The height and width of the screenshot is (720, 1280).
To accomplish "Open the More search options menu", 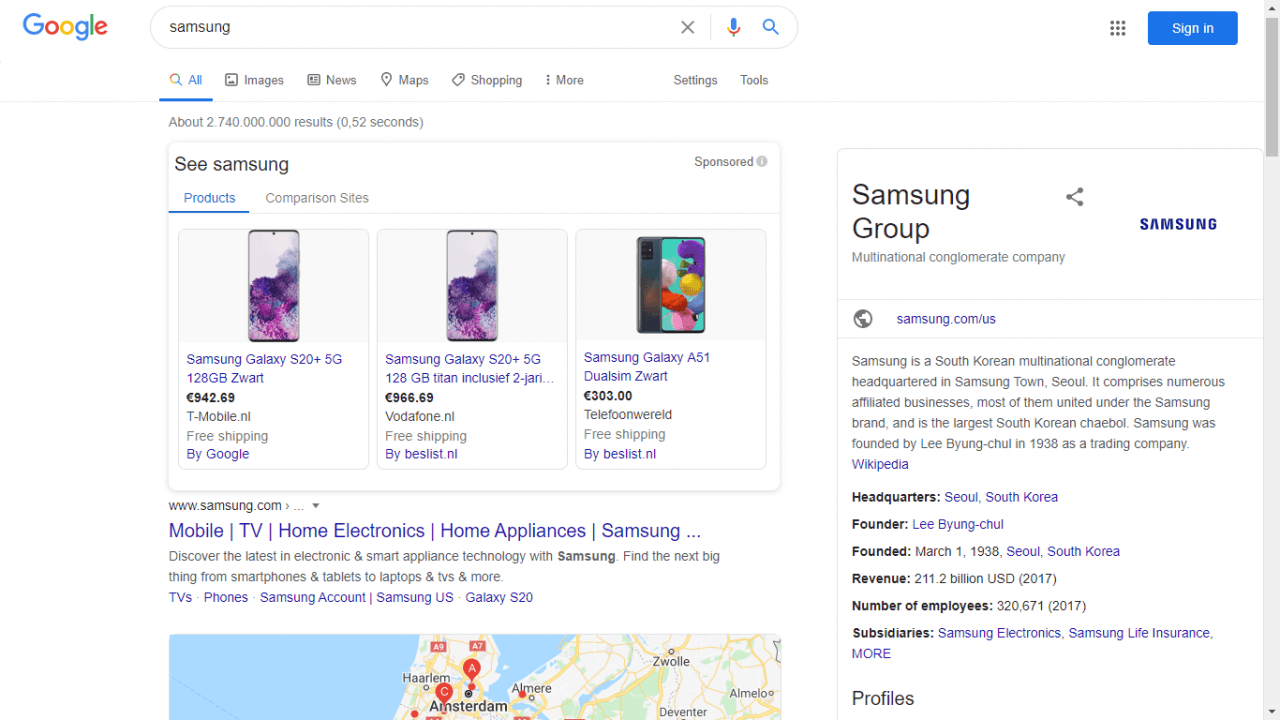I will pos(564,80).
